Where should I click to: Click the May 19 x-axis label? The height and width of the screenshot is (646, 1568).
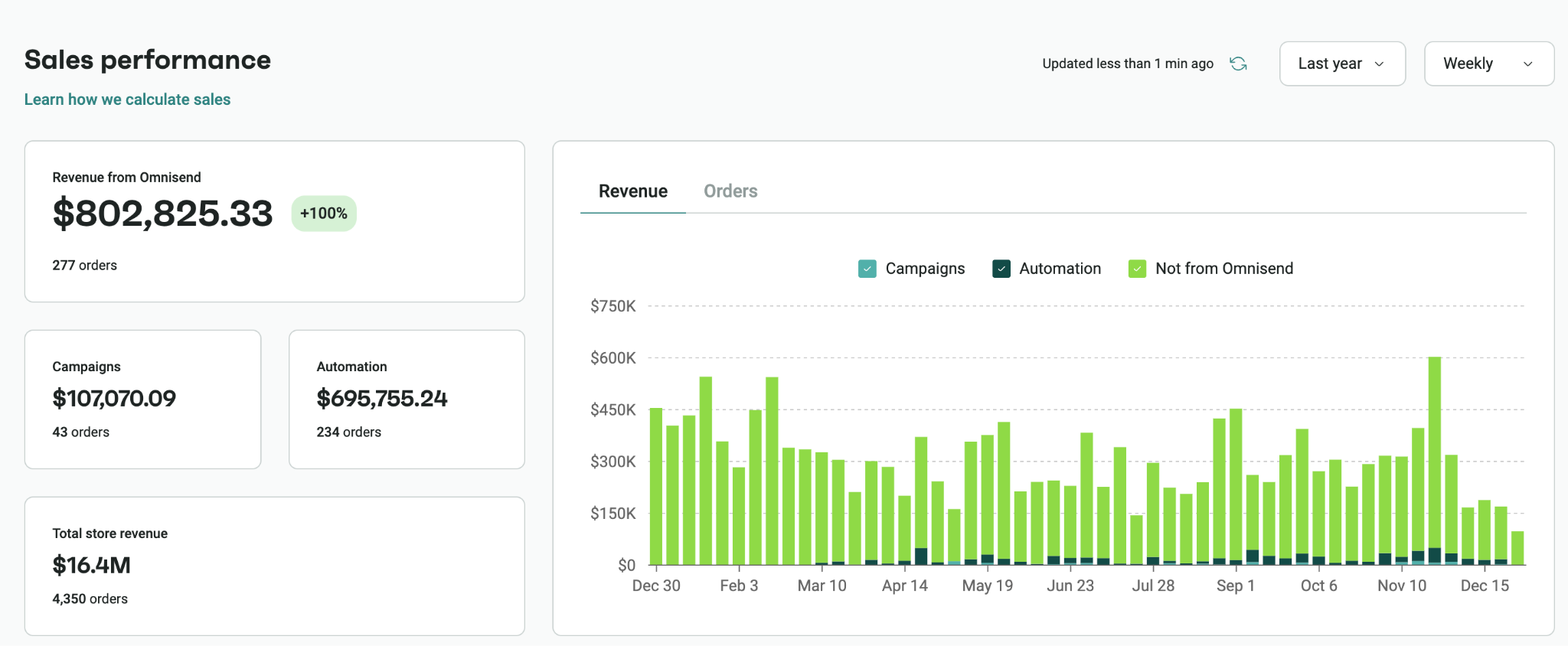(x=988, y=586)
